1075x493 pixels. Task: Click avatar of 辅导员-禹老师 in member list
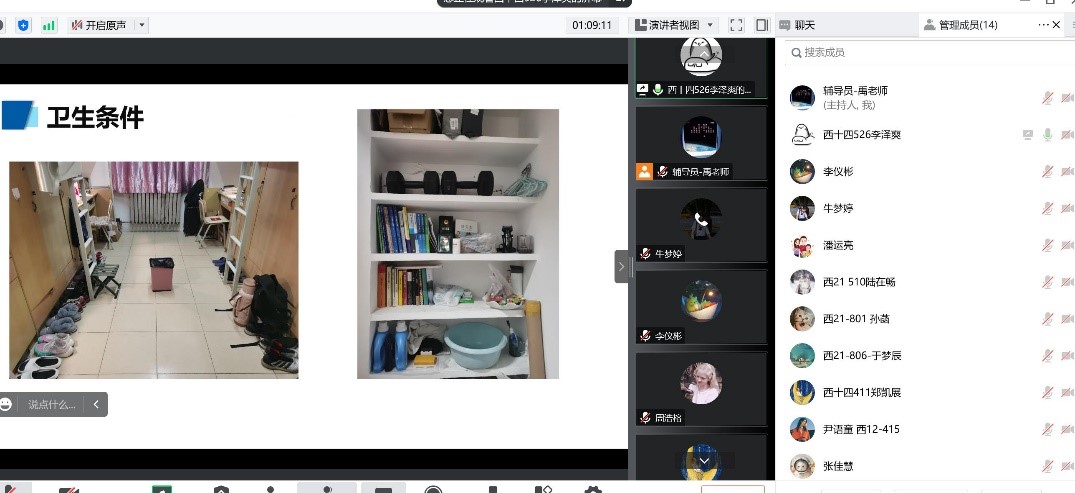802,97
